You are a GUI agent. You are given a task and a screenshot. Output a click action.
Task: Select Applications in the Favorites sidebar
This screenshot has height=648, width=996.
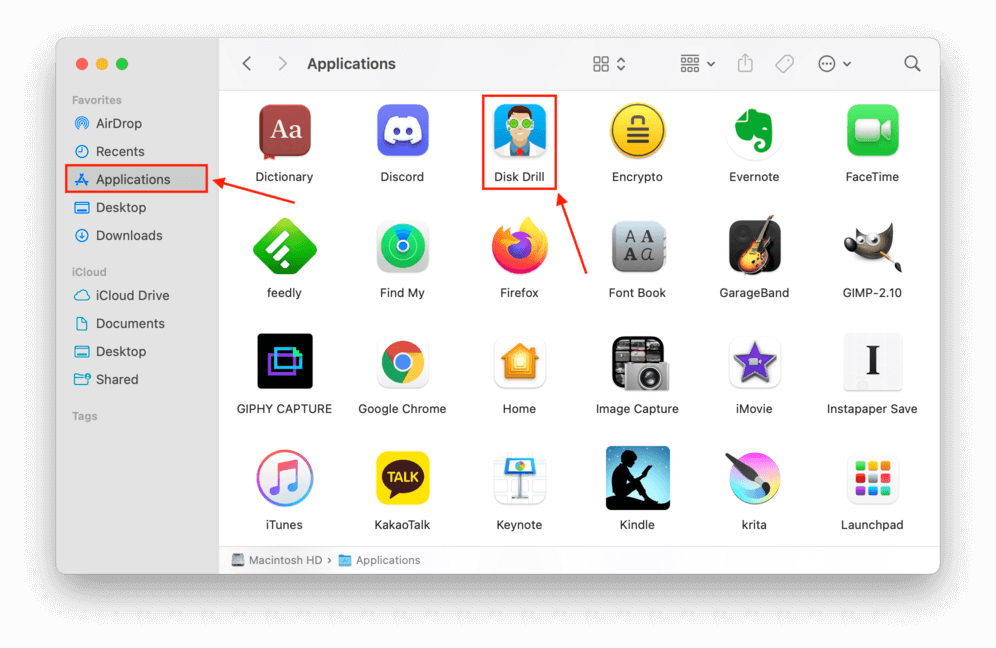point(137,179)
